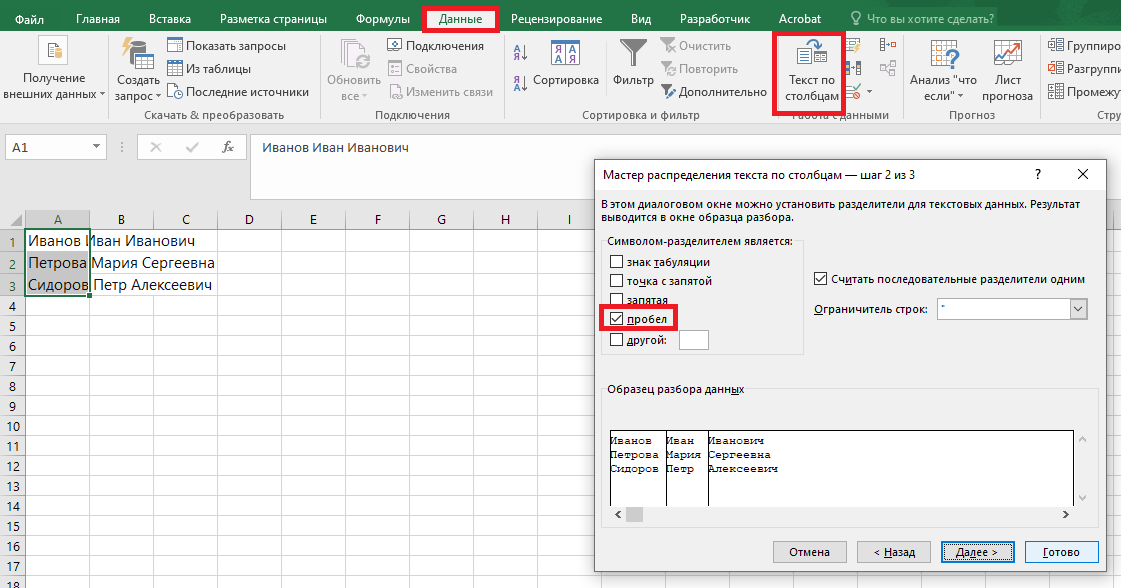Click the Назад (Back) button
Viewport: 1121px width, 588px height.
894,552
